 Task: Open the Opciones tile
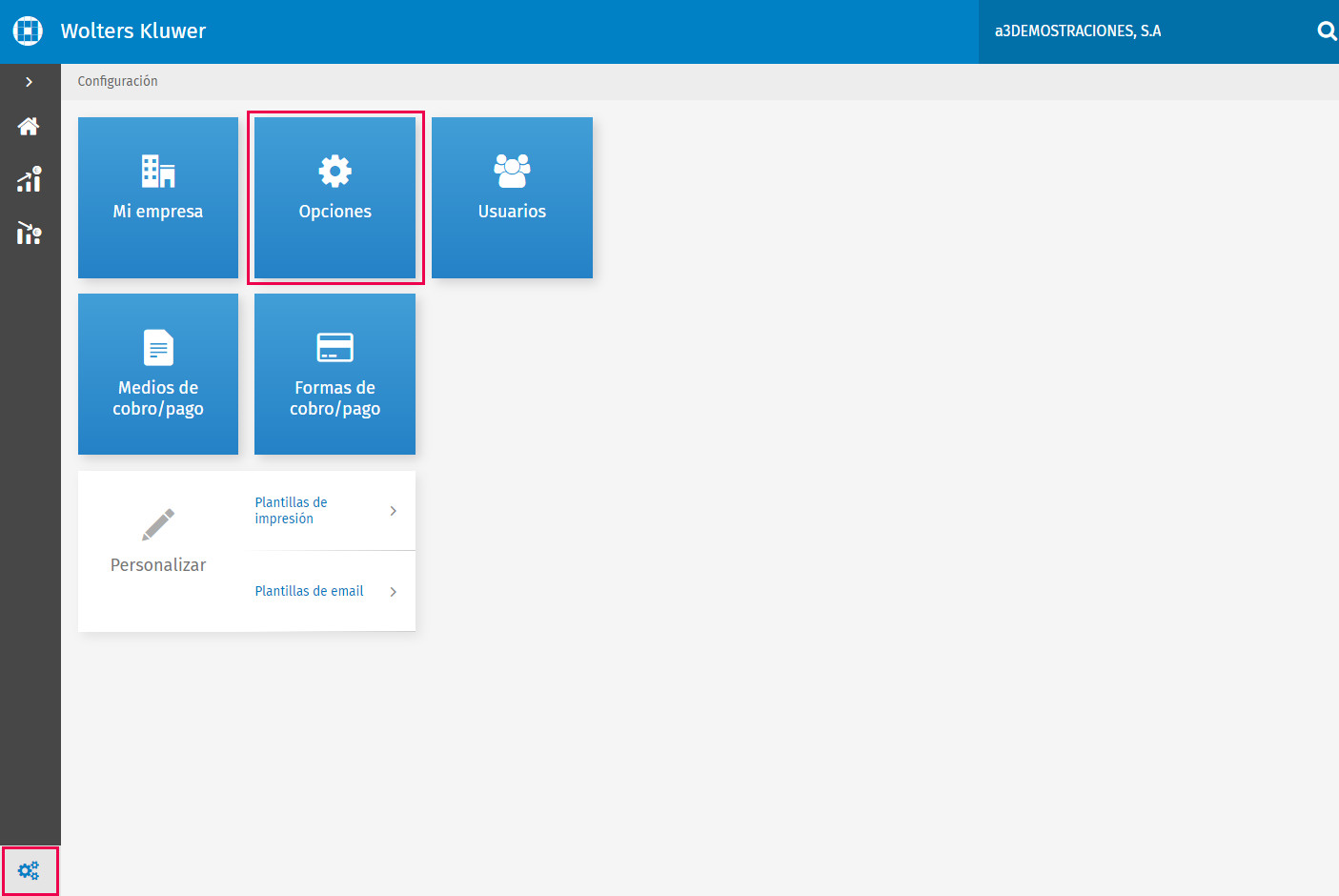coord(335,197)
